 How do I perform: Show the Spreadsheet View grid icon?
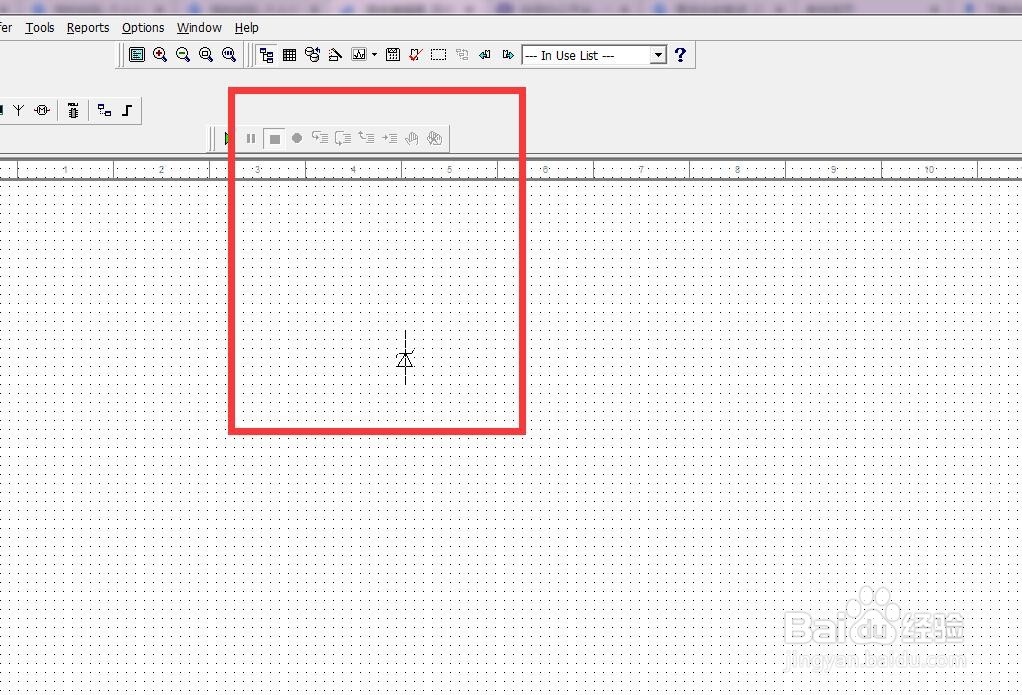coord(289,55)
